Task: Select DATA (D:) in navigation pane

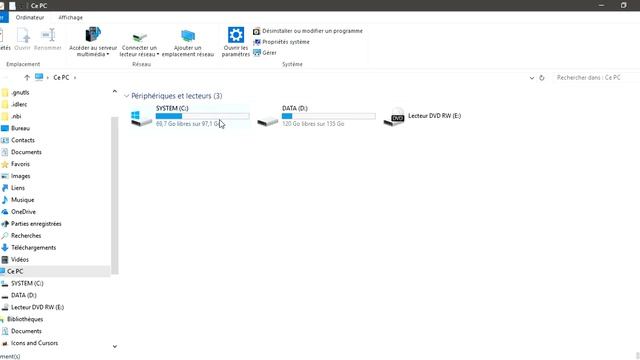Action: (x=24, y=295)
